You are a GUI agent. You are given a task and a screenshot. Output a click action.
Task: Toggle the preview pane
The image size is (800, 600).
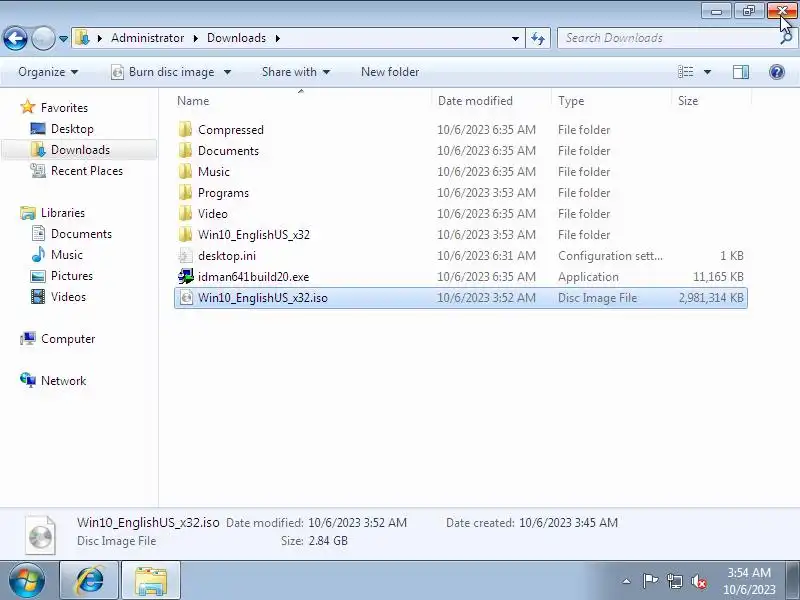pos(741,72)
